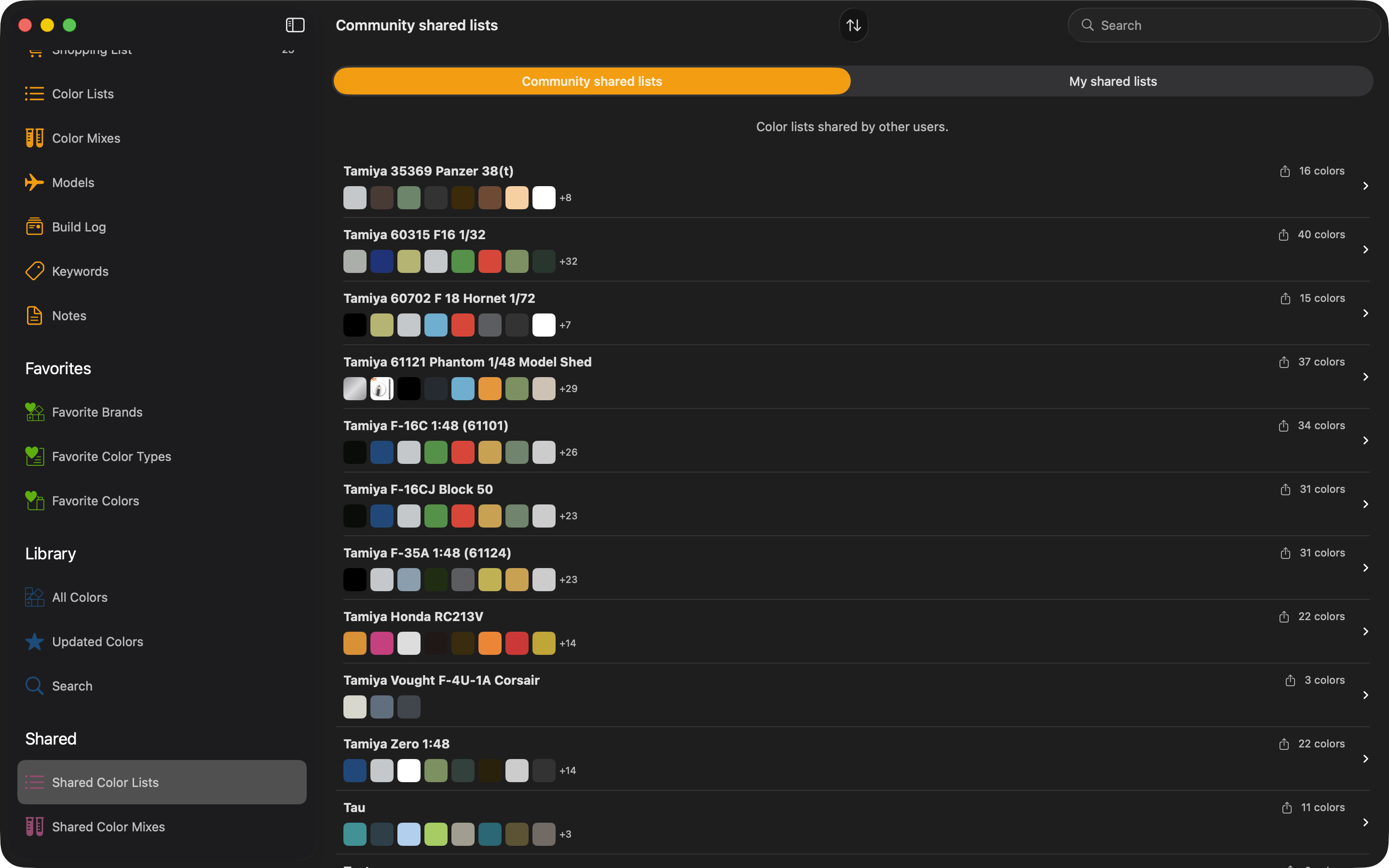Click share icon for Tamiya Zero list
Viewport: 1389px width, 868px height.
pos(1284,744)
